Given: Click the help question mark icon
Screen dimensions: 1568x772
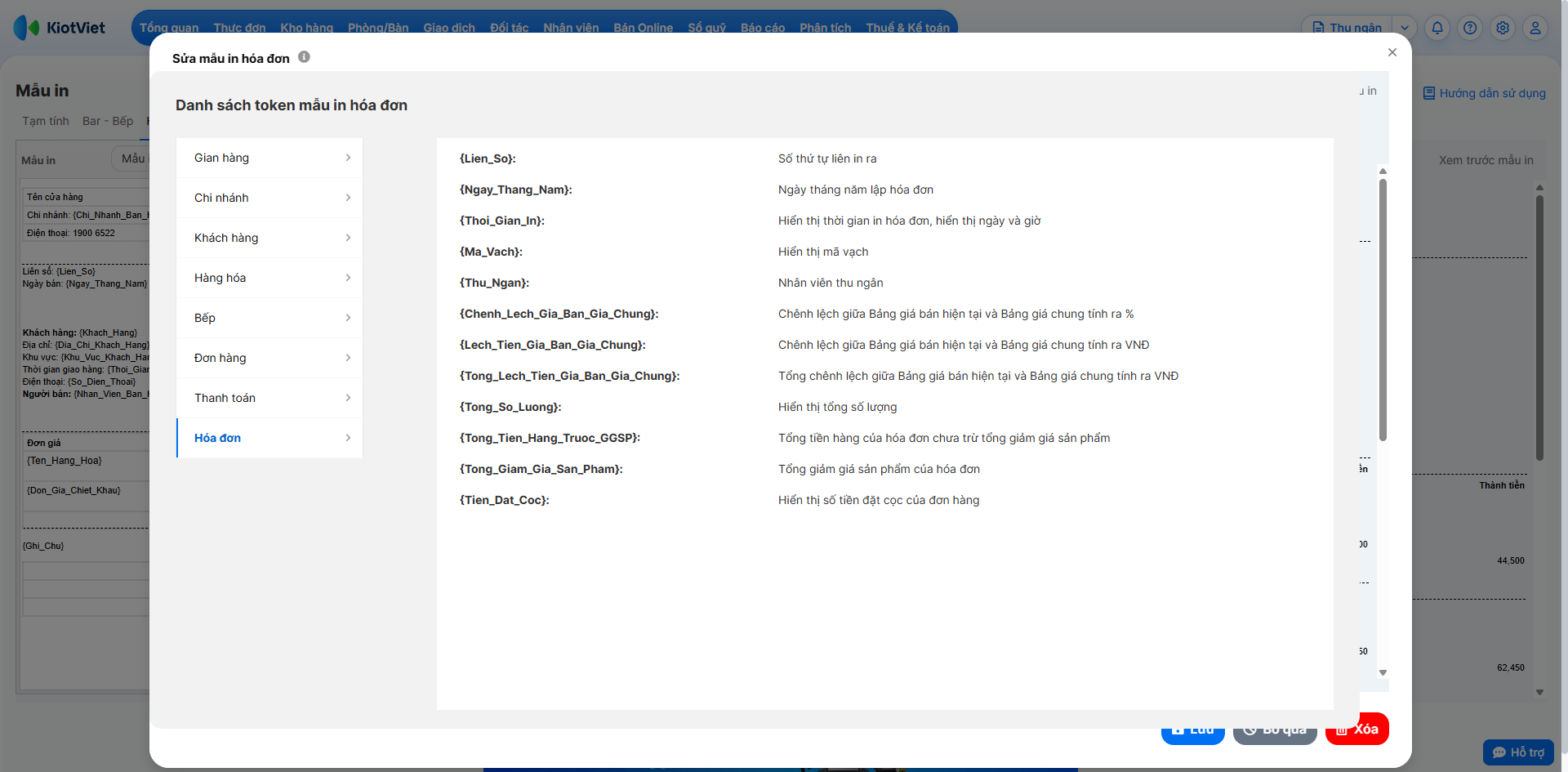Looking at the screenshot, I should [x=1470, y=28].
